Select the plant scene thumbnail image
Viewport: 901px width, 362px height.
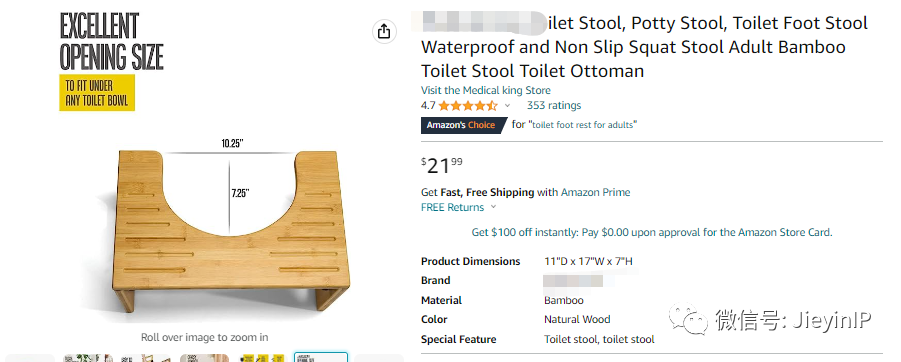point(88,357)
